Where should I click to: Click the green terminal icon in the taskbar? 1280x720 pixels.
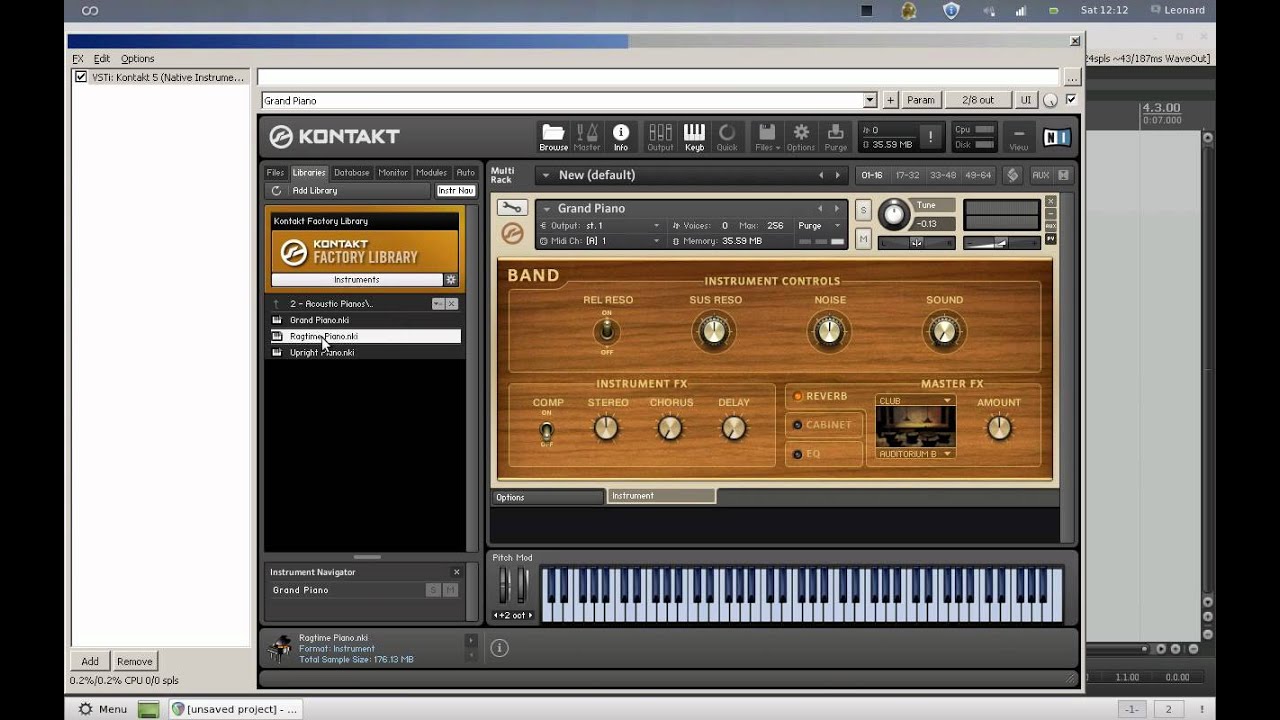(148, 709)
